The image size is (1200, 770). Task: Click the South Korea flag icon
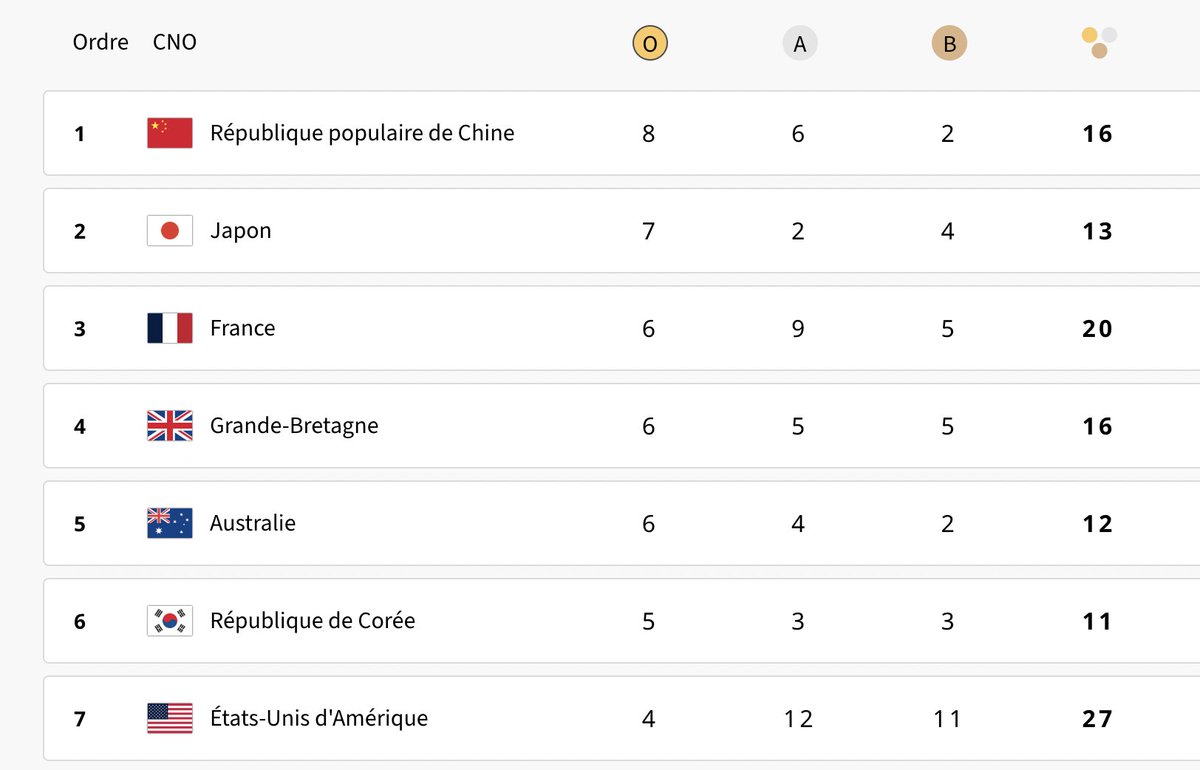click(170, 621)
